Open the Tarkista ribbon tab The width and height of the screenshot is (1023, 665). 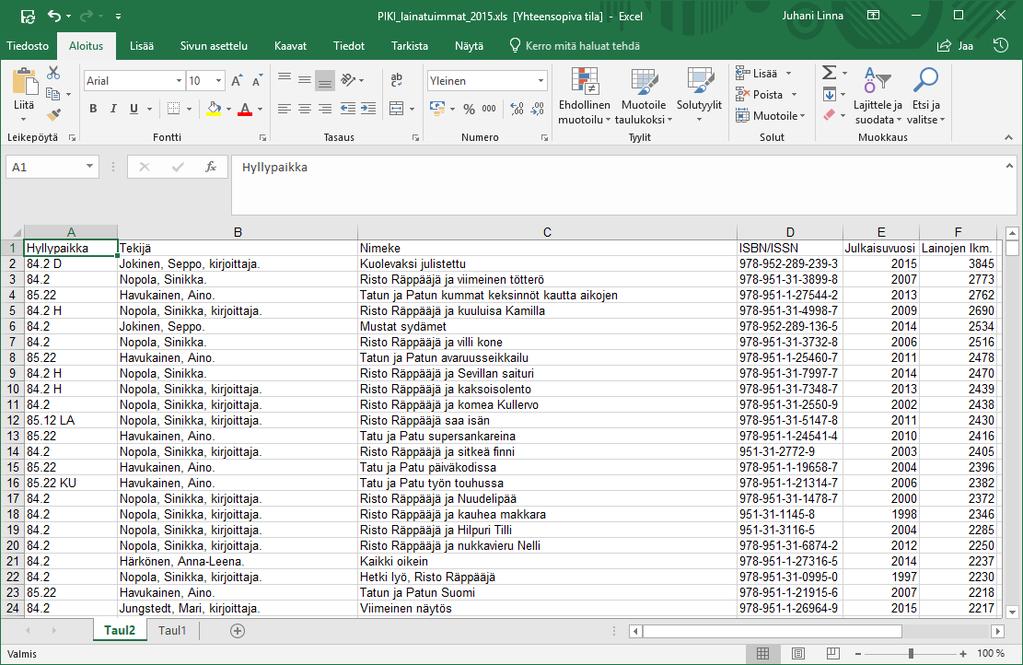(410, 46)
